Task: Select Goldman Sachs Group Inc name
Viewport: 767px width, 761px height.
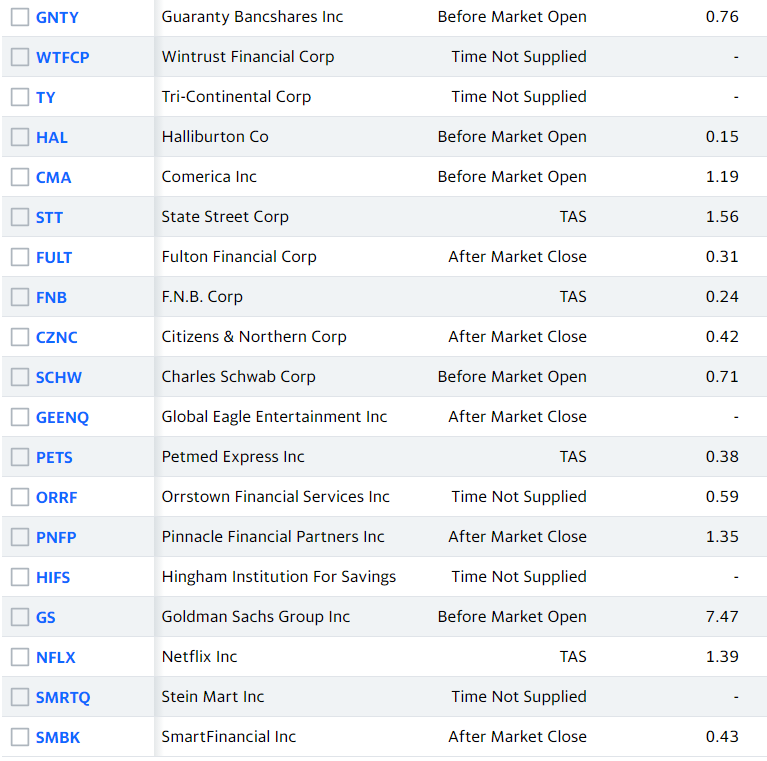Action: click(x=256, y=617)
